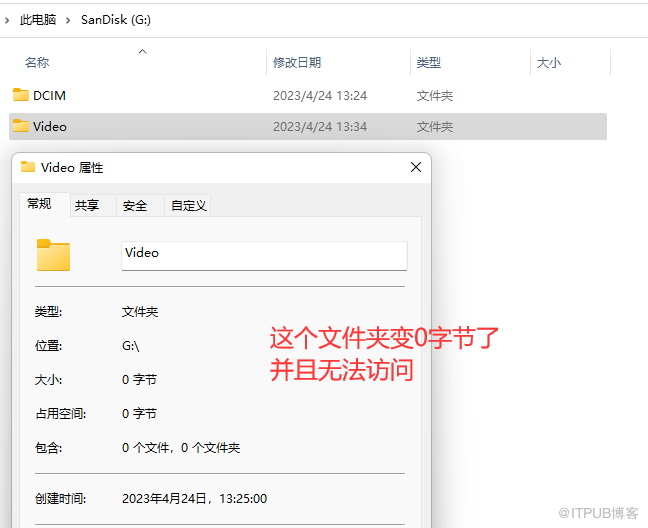648x528 pixels.
Task: Click the folder name field containing Video
Action: [x=264, y=256]
